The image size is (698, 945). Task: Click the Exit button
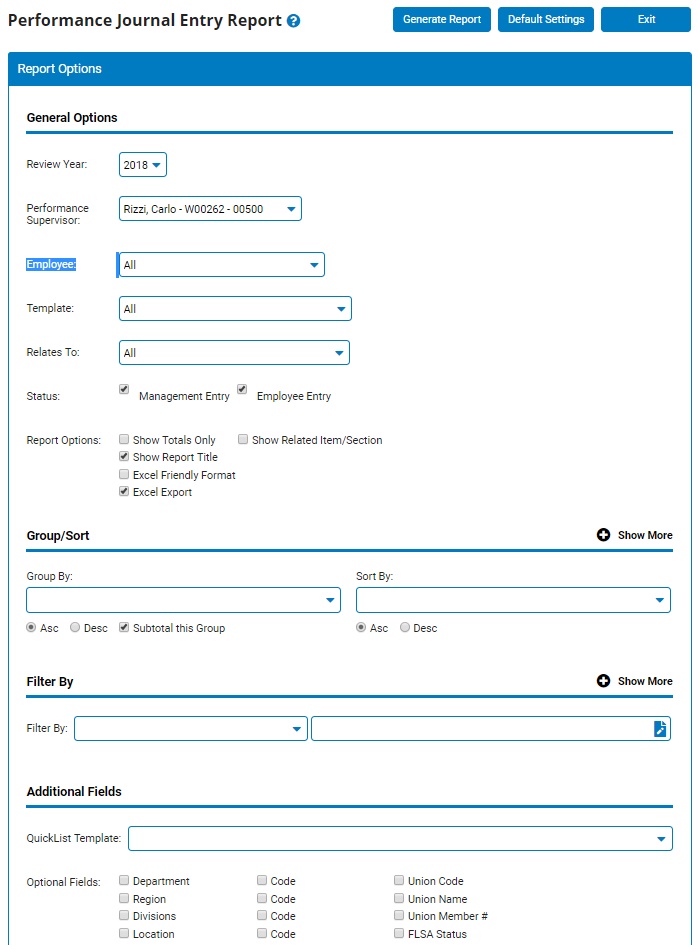pyautogui.click(x=646, y=19)
